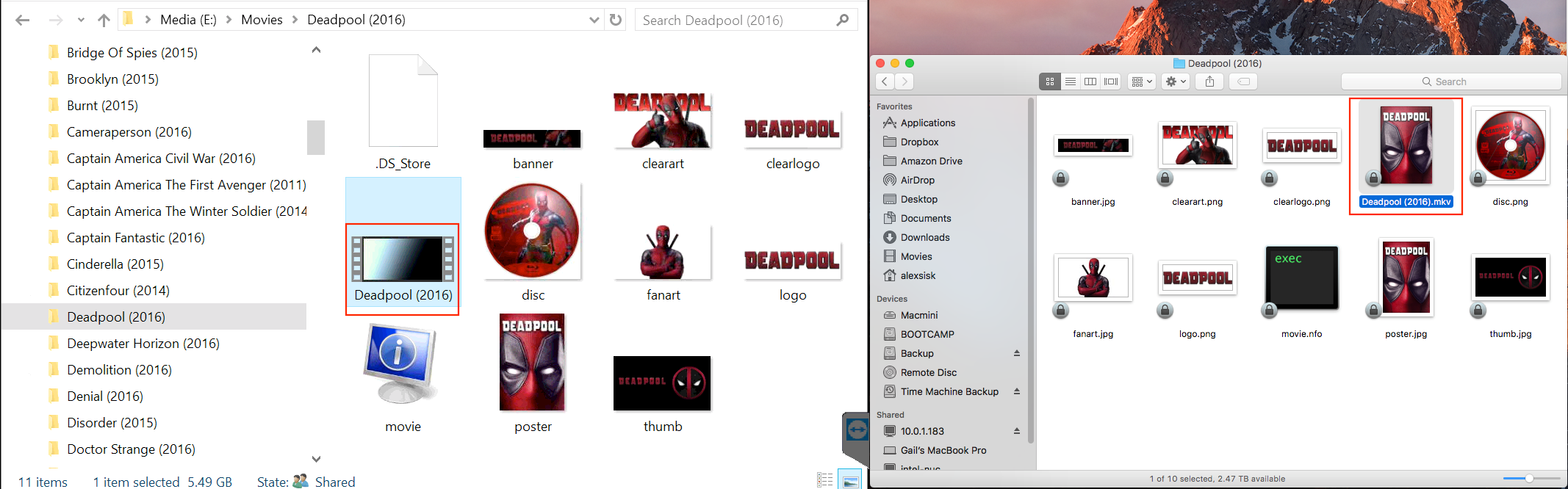
Task: Refresh the Explorer folder view
Action: pyautogui.click(x=616, y=20)
